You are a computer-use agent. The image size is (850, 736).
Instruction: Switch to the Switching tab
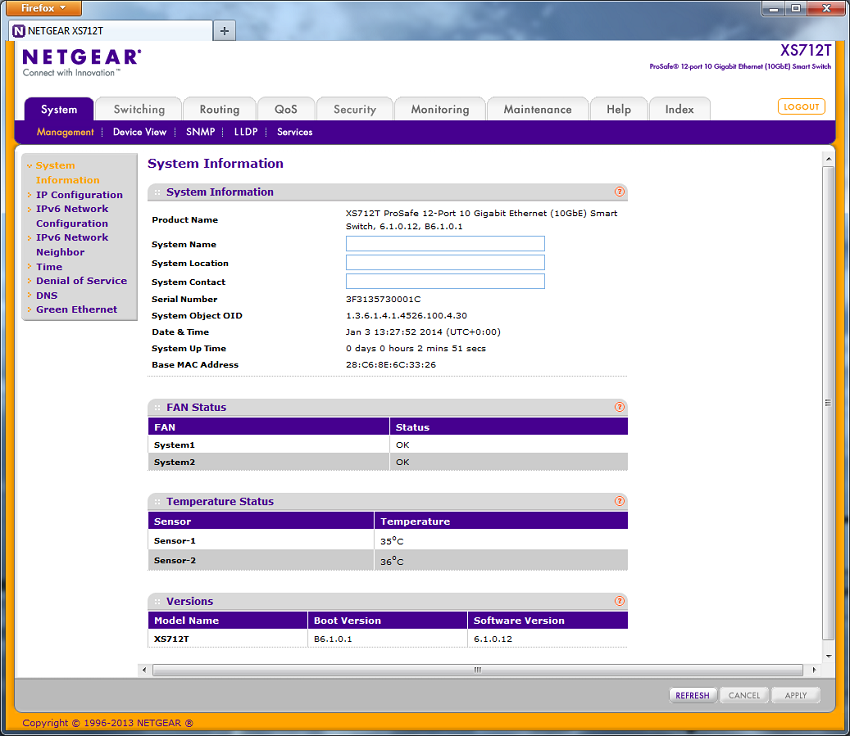point(139,109)
